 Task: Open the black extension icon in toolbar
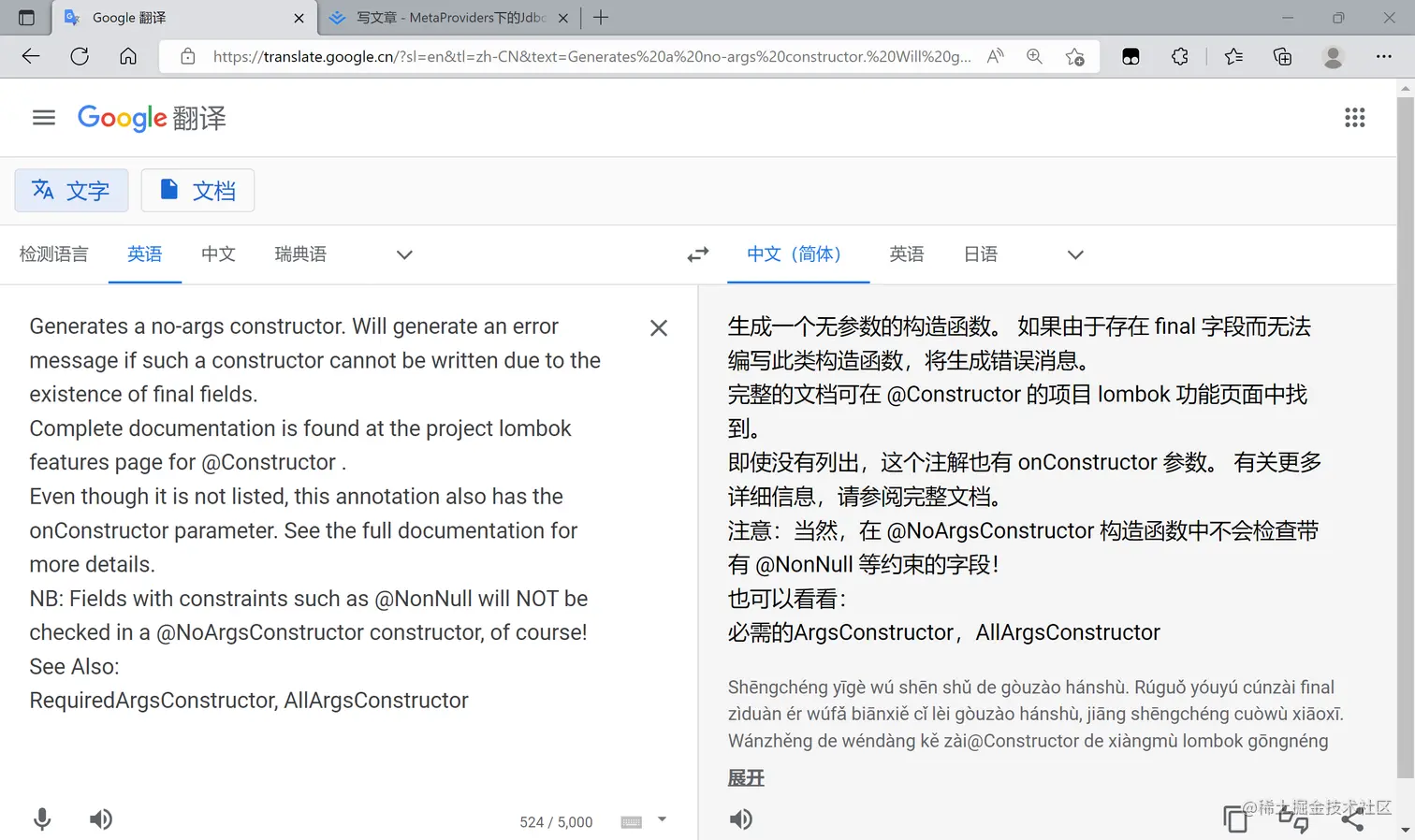[x=1131, y=56]
